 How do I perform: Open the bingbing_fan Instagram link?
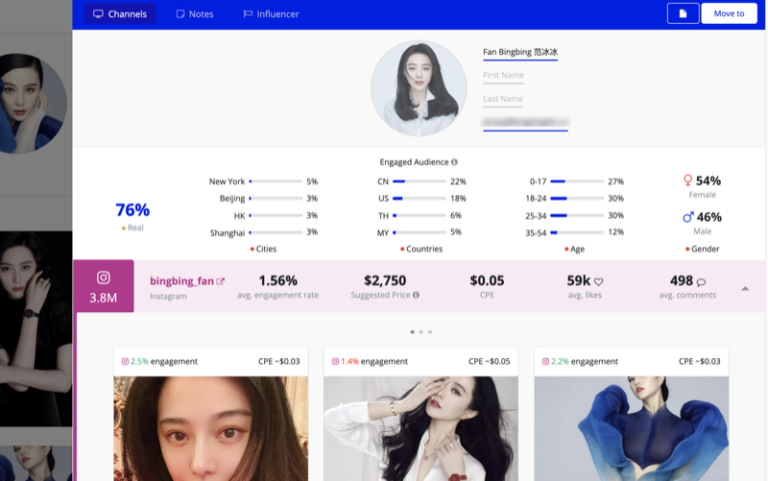pyautogui.click(x=182, y=281)
